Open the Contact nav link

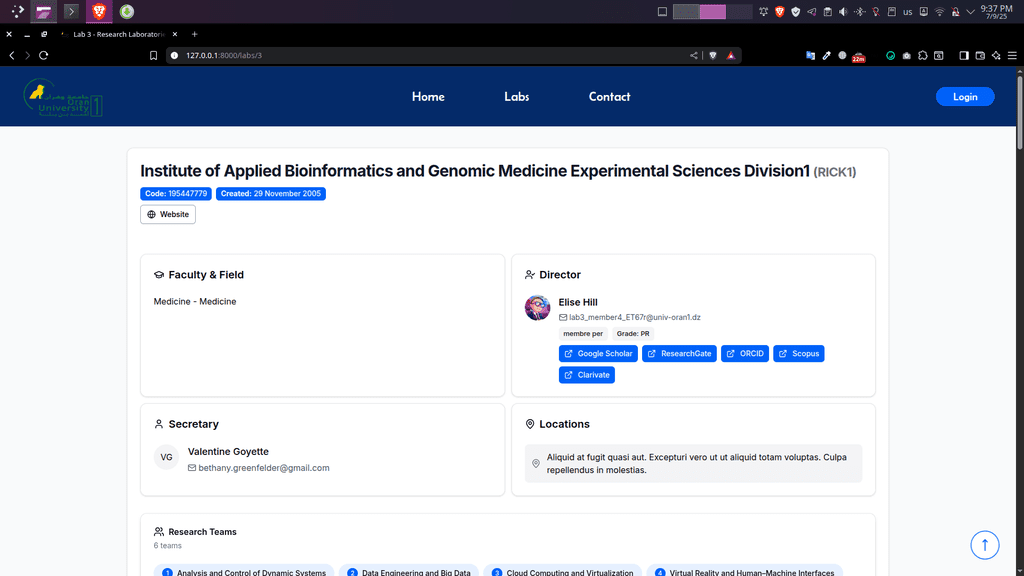click(x=609, y=97)
